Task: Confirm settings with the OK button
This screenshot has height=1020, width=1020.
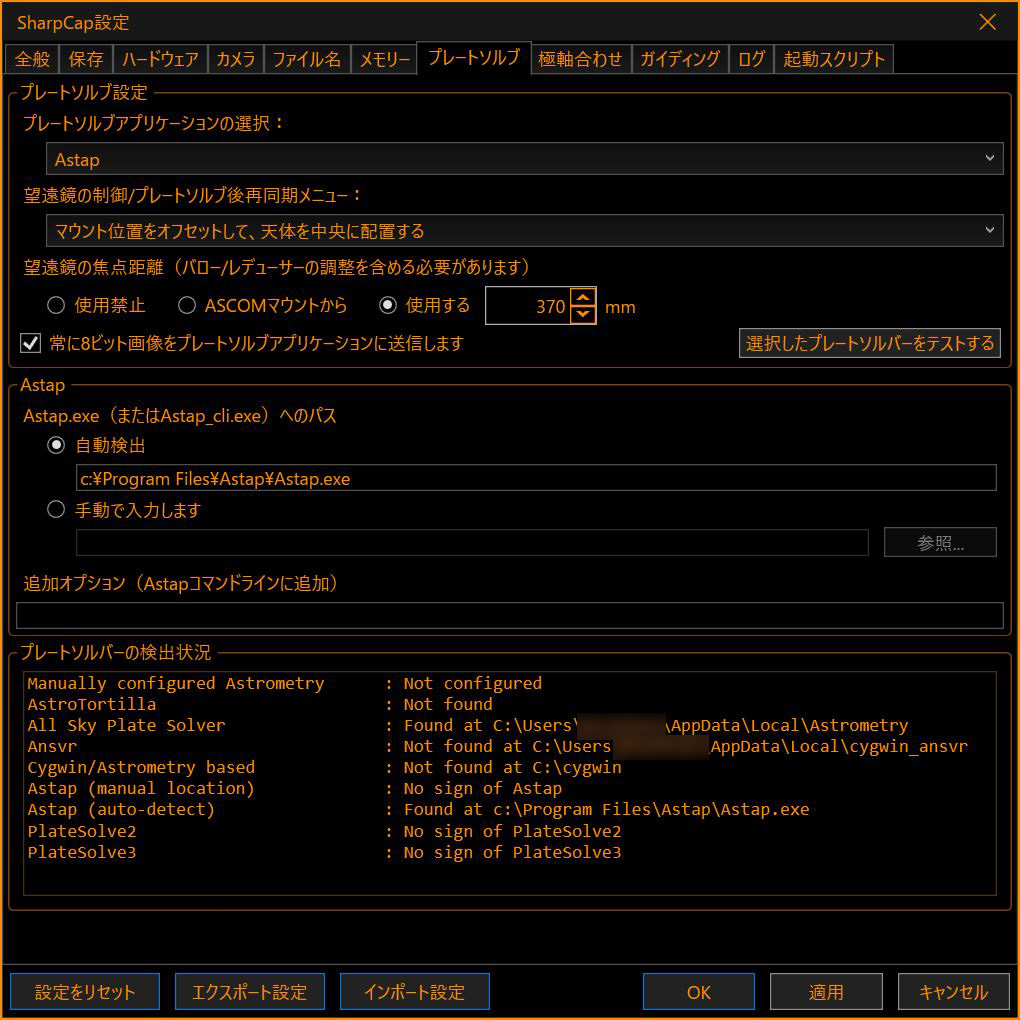Action: pos(699,991)
